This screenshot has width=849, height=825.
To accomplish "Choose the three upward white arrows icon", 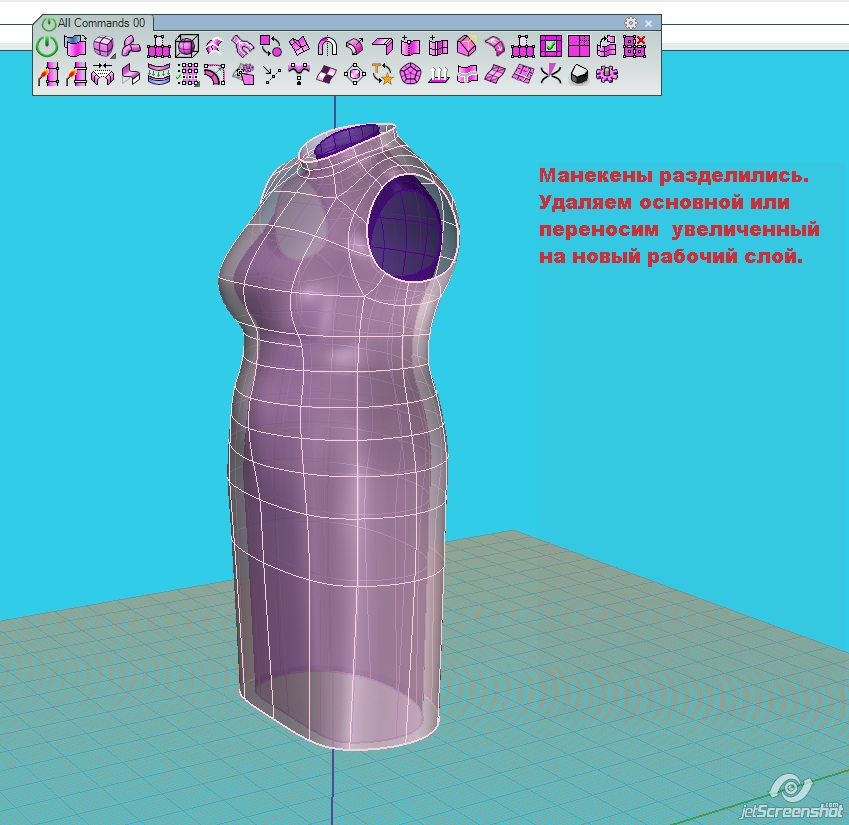I will (439, 74).
